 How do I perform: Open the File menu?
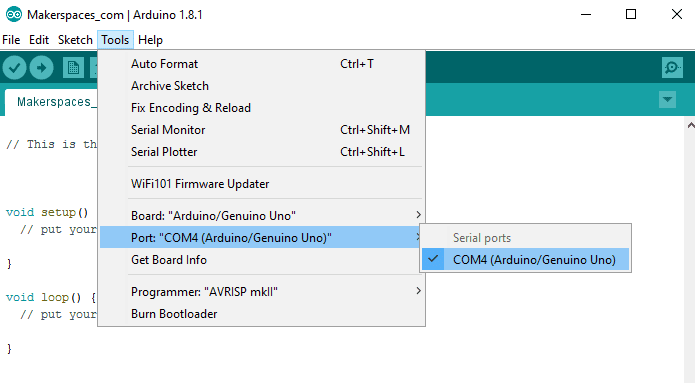click(11, 40)
